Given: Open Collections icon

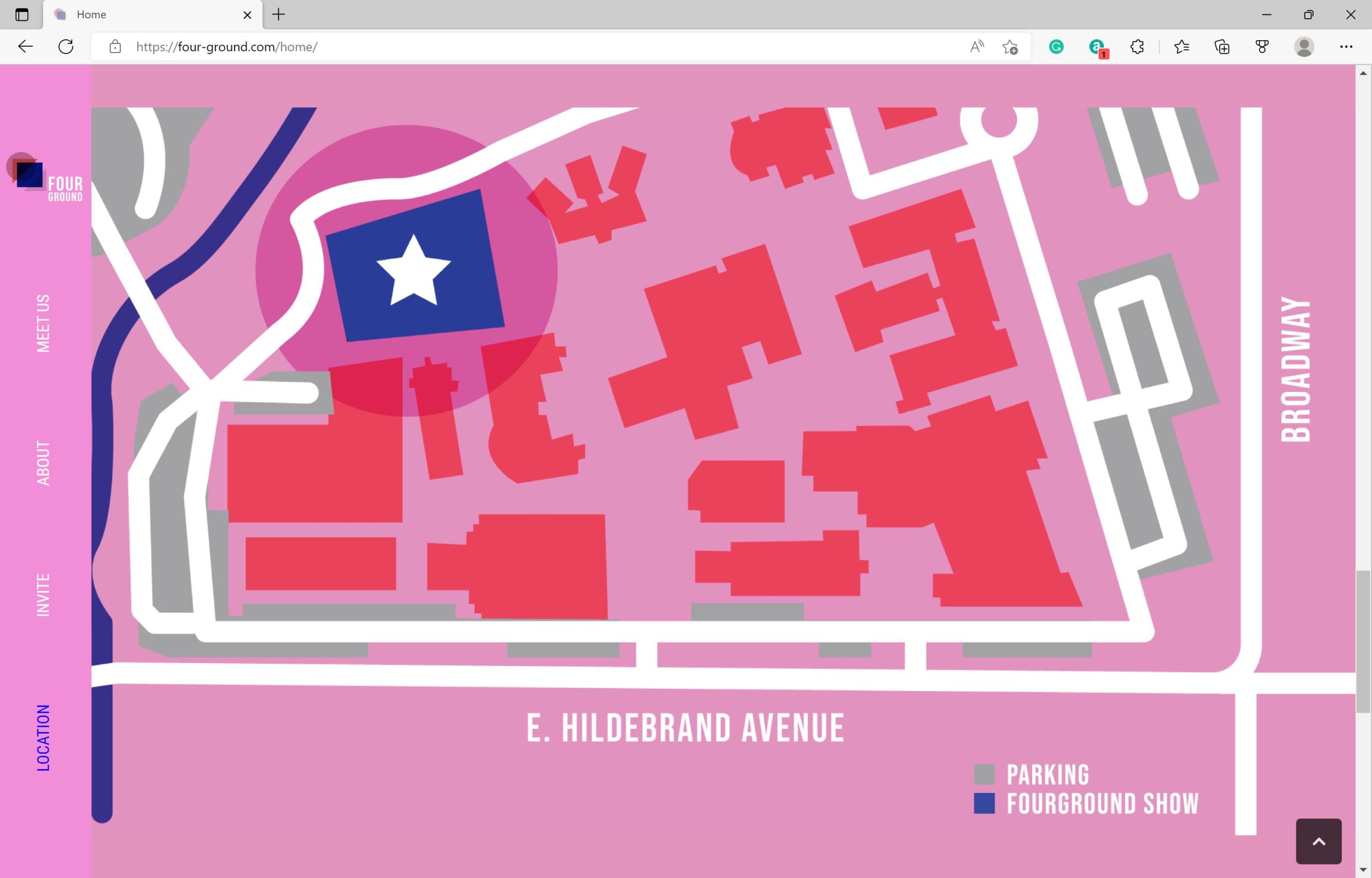Looking at the screenshot, I should point(1222,47).
